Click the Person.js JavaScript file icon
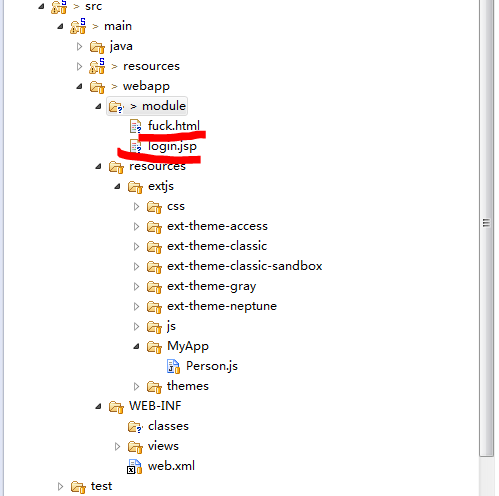The image size is (499, 496). [x=173, y=366]
